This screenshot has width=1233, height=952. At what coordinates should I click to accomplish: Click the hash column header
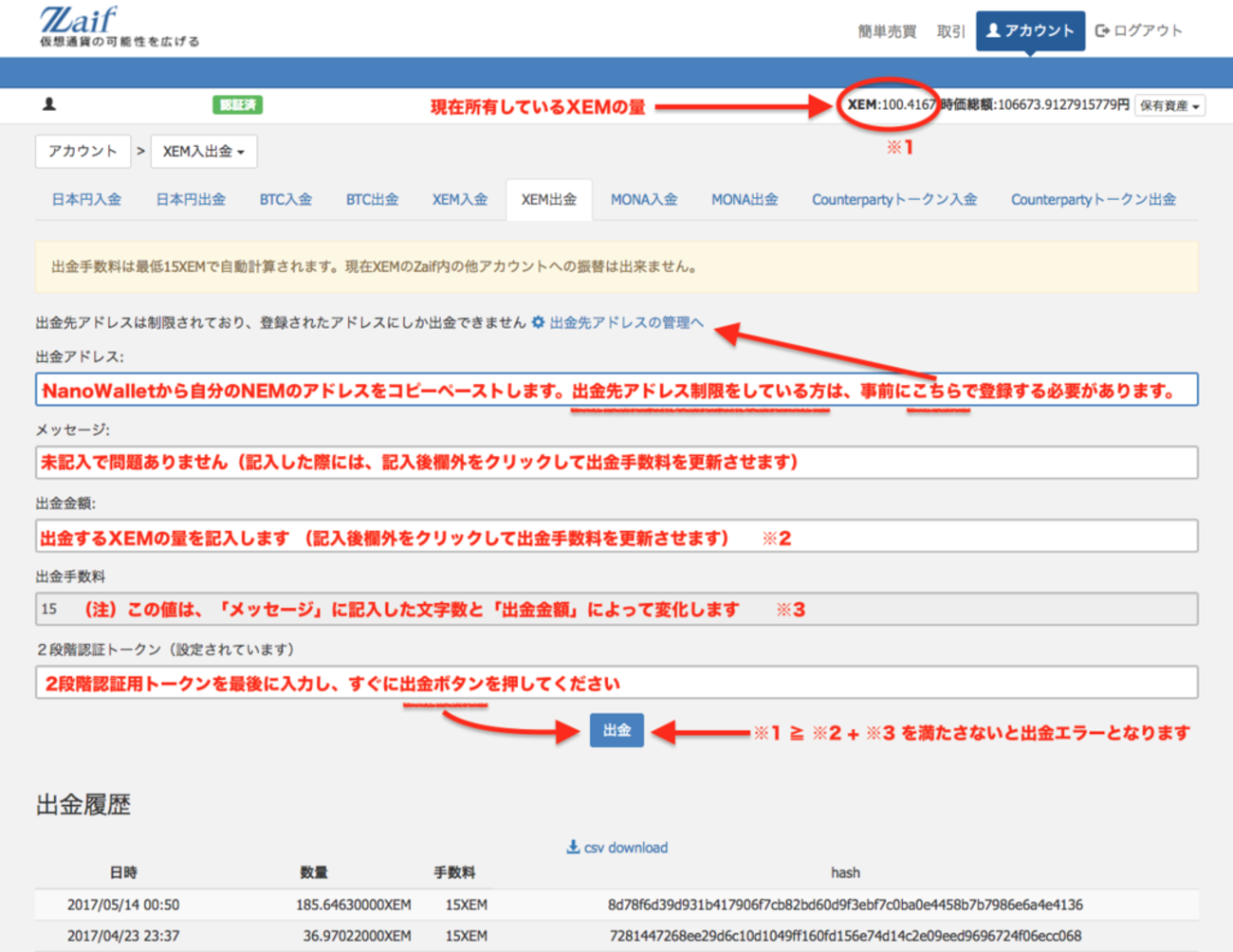[x=845, y=872]
